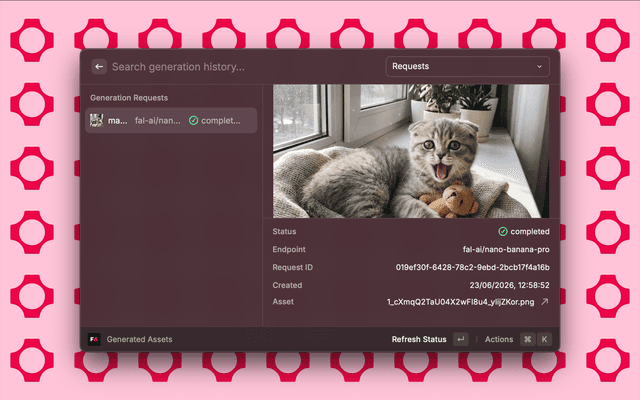This screenshot has width=640, height=400.
Task: Click the Request ID label
Action: tap(293, 267)
